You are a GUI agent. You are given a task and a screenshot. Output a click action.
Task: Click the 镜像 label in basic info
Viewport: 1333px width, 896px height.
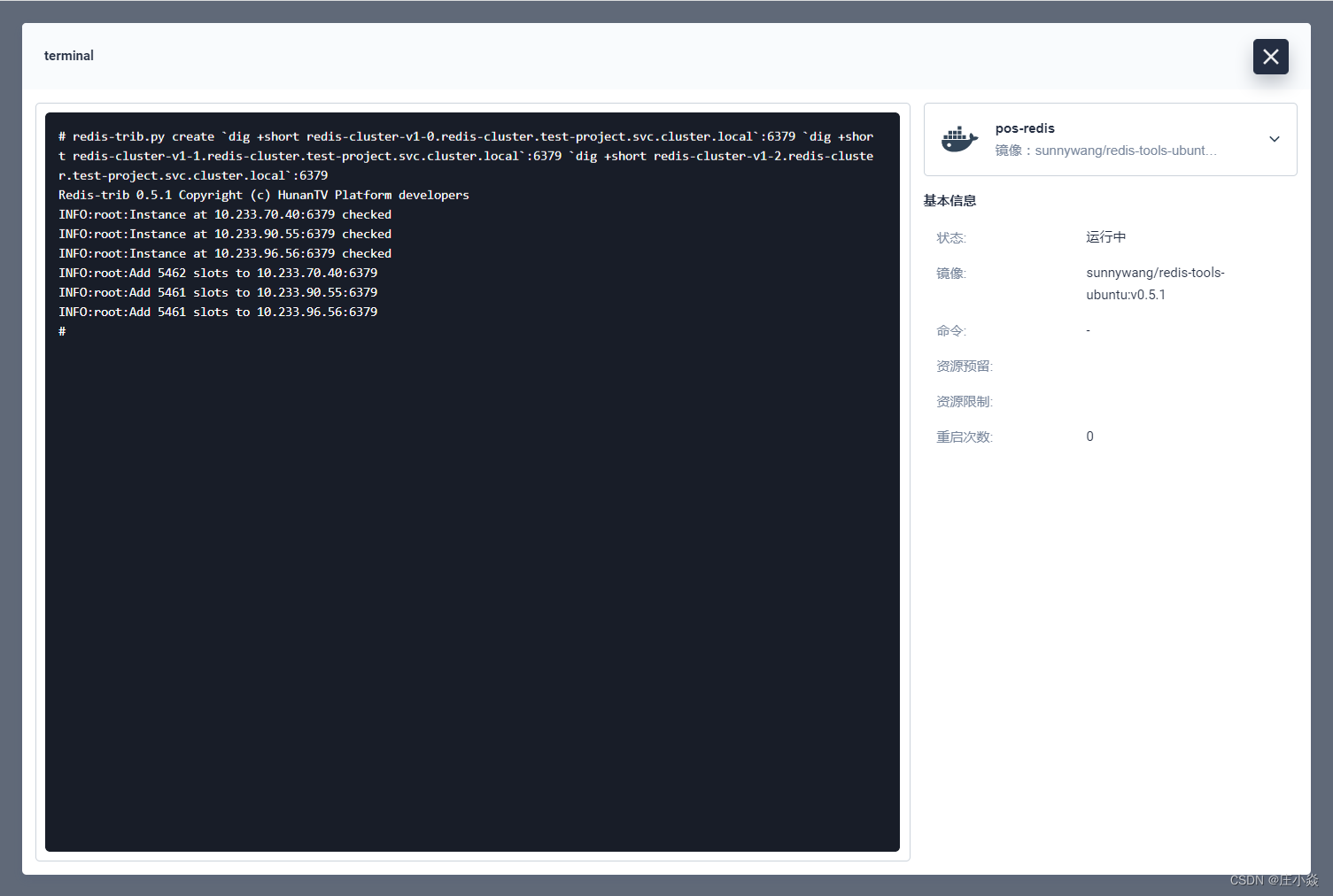point(951,274)
